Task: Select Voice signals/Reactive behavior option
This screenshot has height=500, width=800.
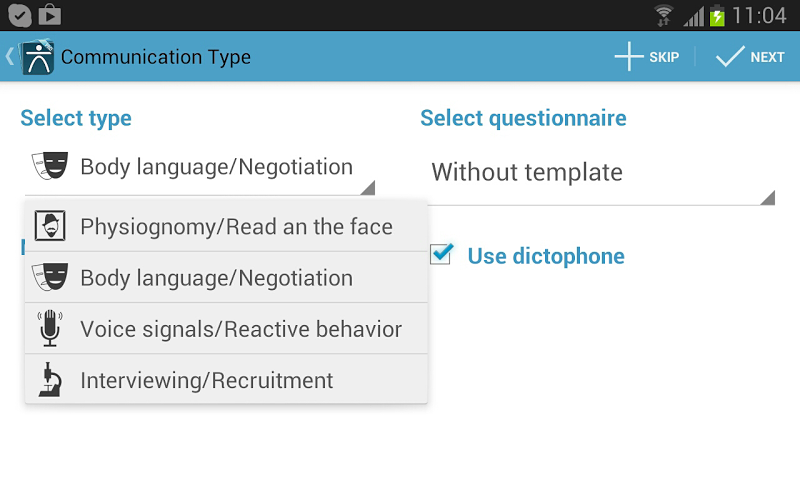Action: point(241,329)
